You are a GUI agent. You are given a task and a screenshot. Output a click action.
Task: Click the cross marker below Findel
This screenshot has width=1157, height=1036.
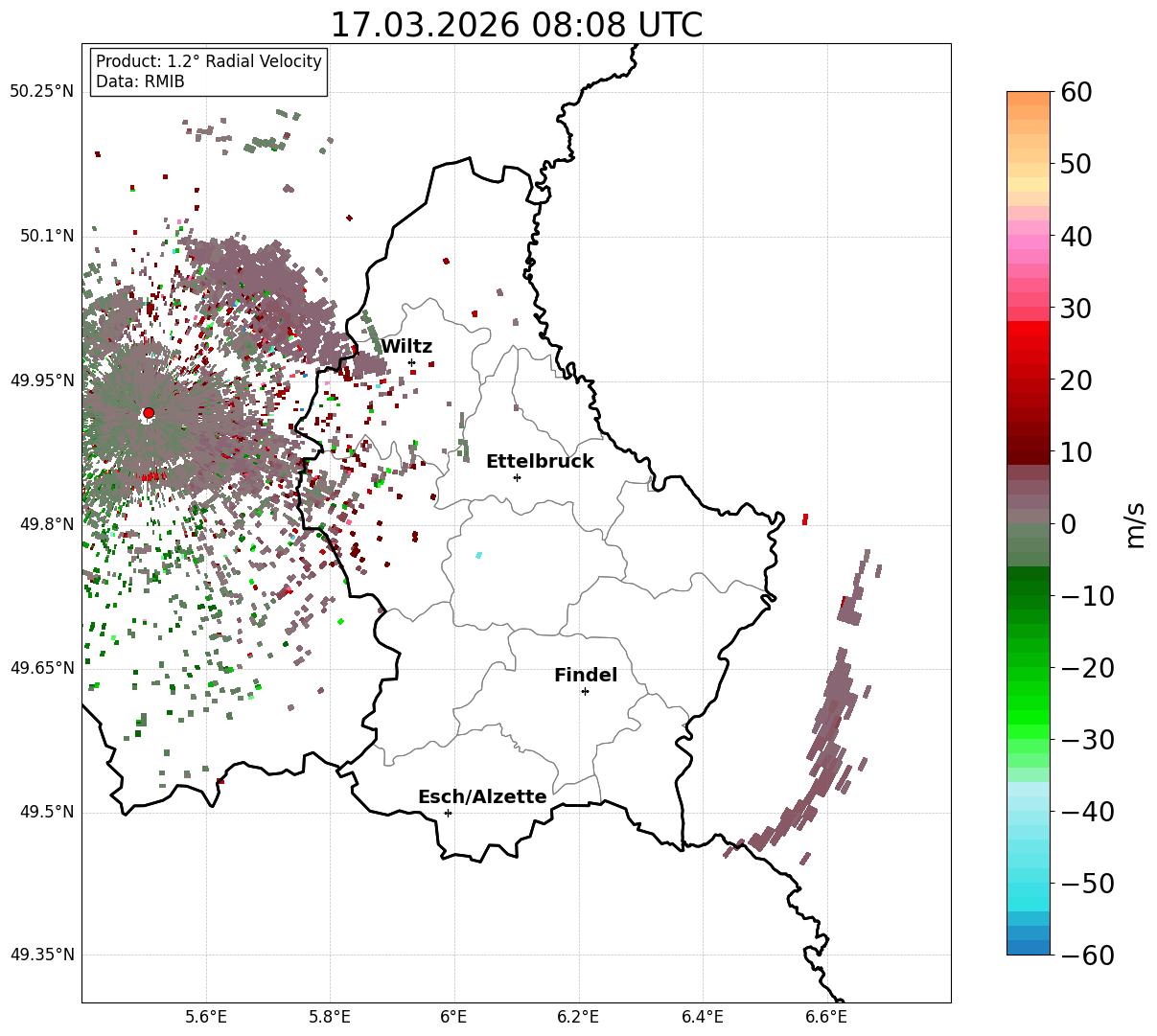click(x=585, y=691)
